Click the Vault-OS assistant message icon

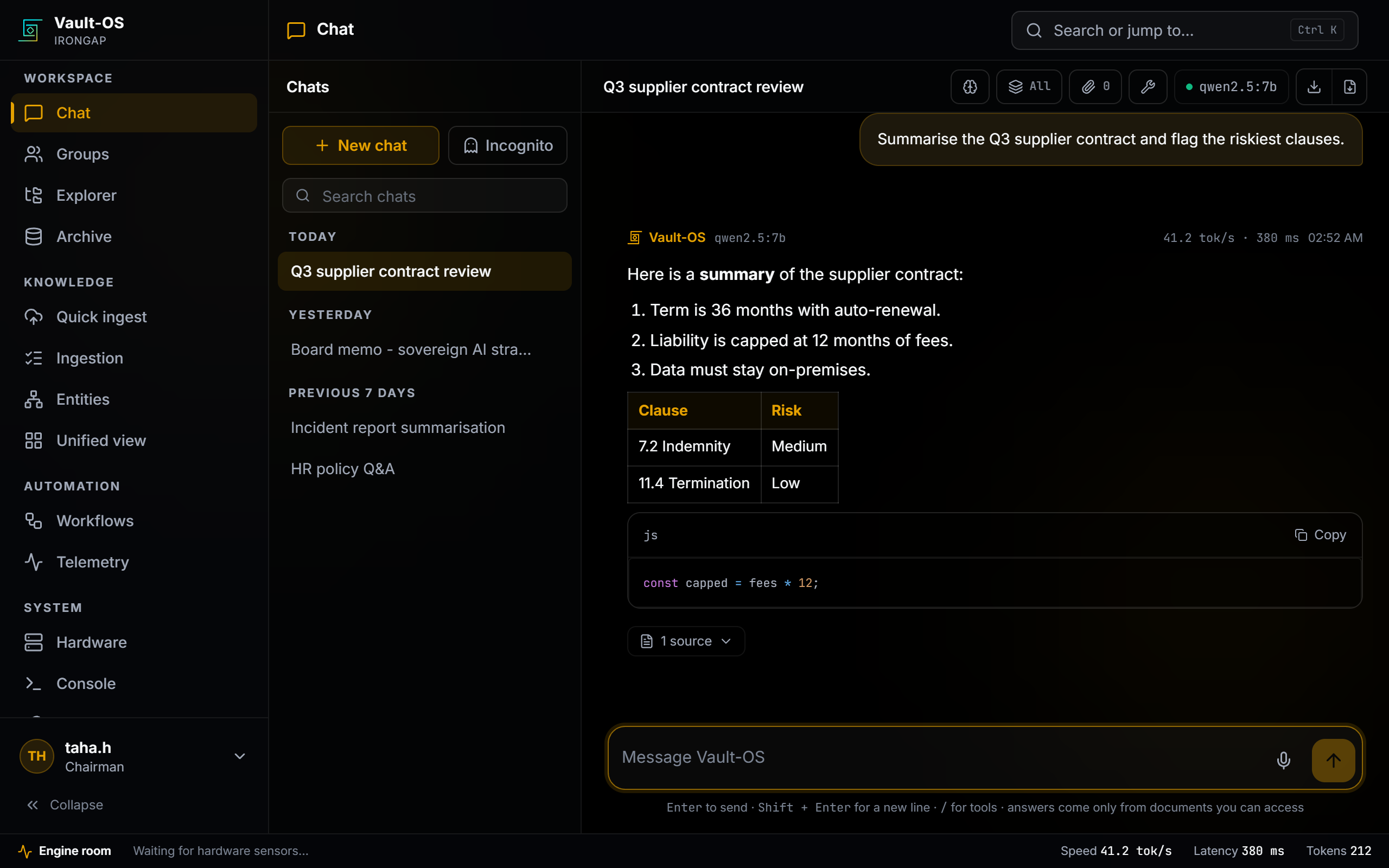(634, 238)
